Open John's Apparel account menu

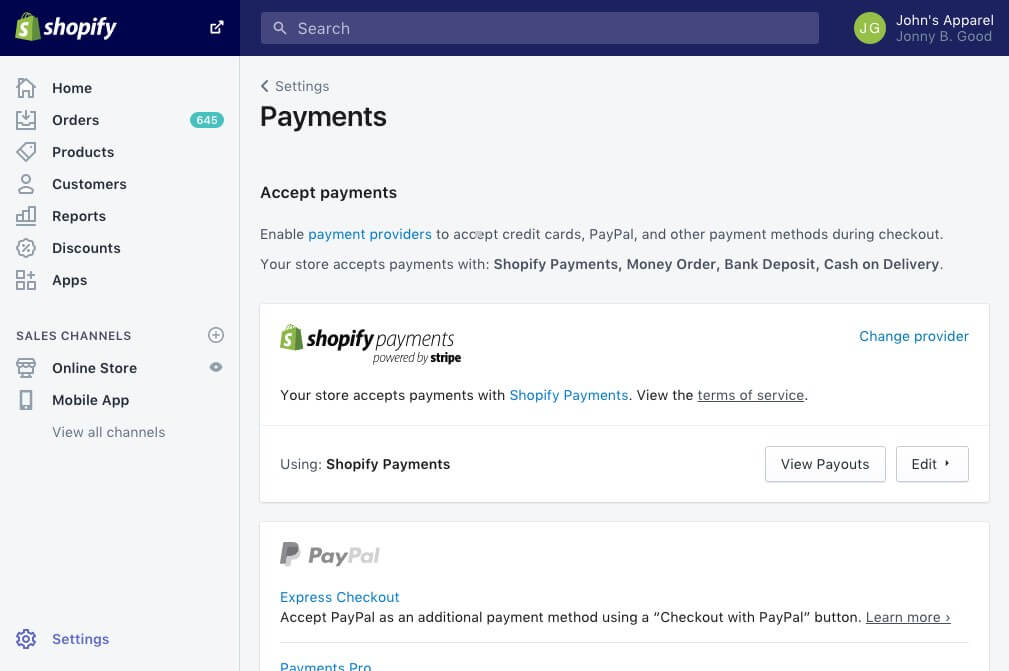coord(924,28)
